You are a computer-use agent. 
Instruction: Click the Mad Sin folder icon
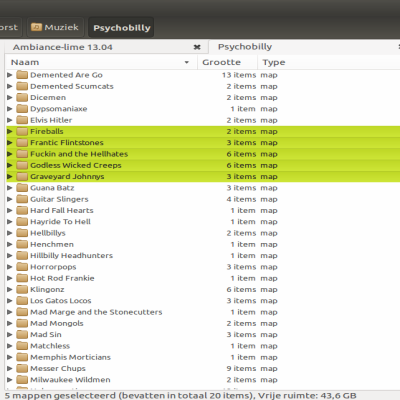pos(22,334)
